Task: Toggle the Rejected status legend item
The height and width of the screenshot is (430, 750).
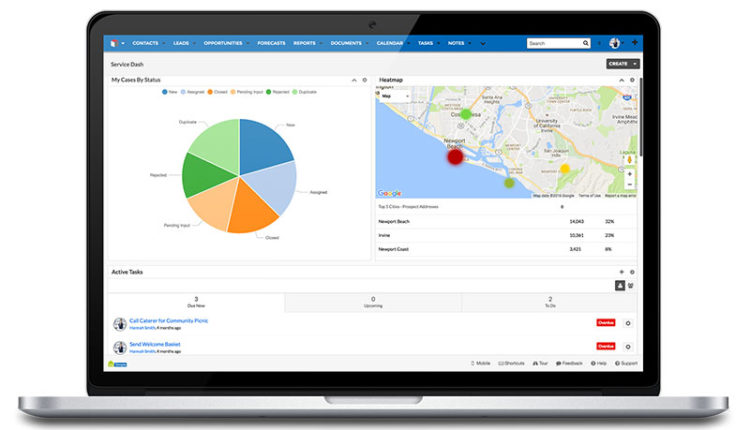Action: point(273,91)
